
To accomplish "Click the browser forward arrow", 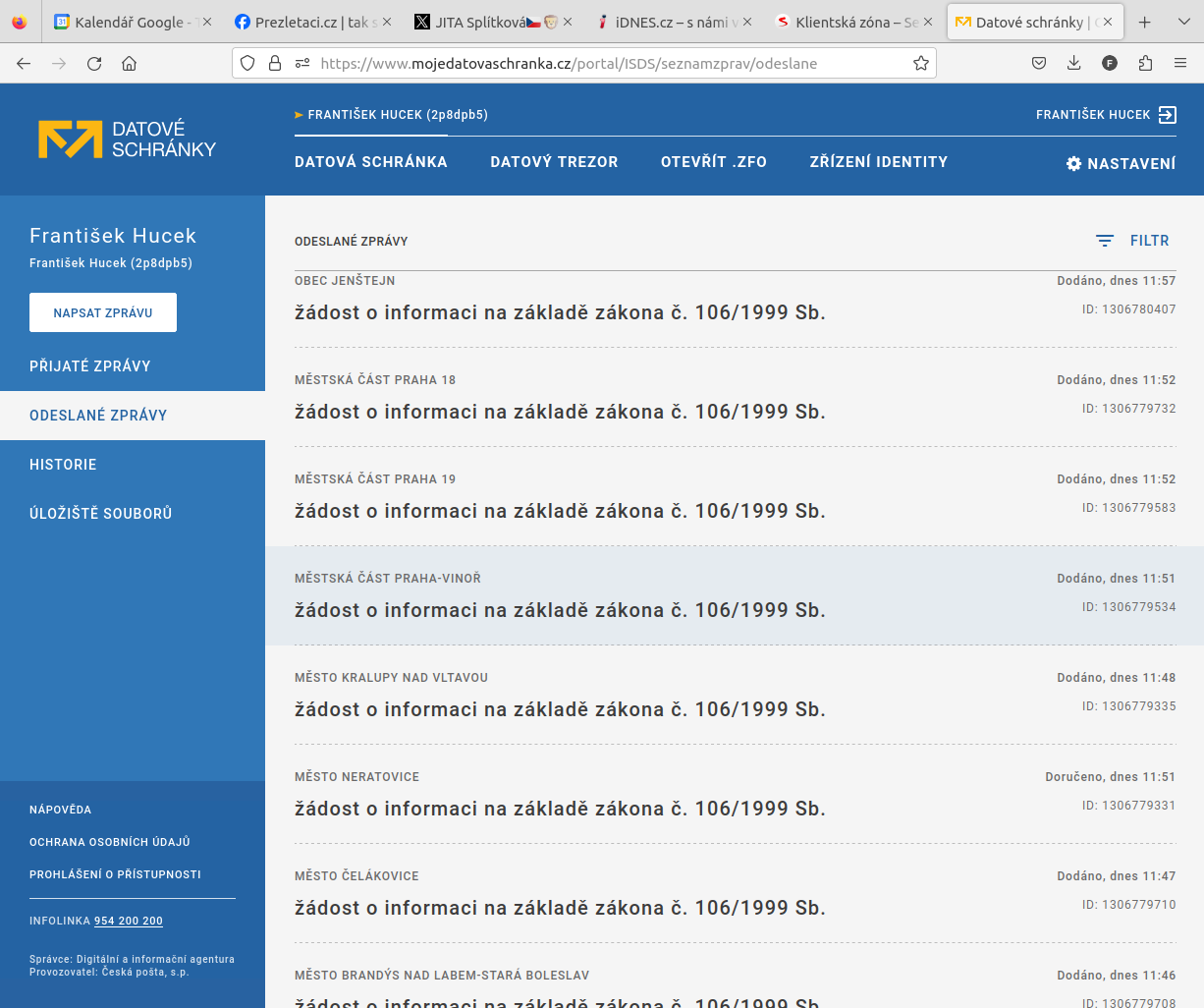I will [x=59, y=63].
